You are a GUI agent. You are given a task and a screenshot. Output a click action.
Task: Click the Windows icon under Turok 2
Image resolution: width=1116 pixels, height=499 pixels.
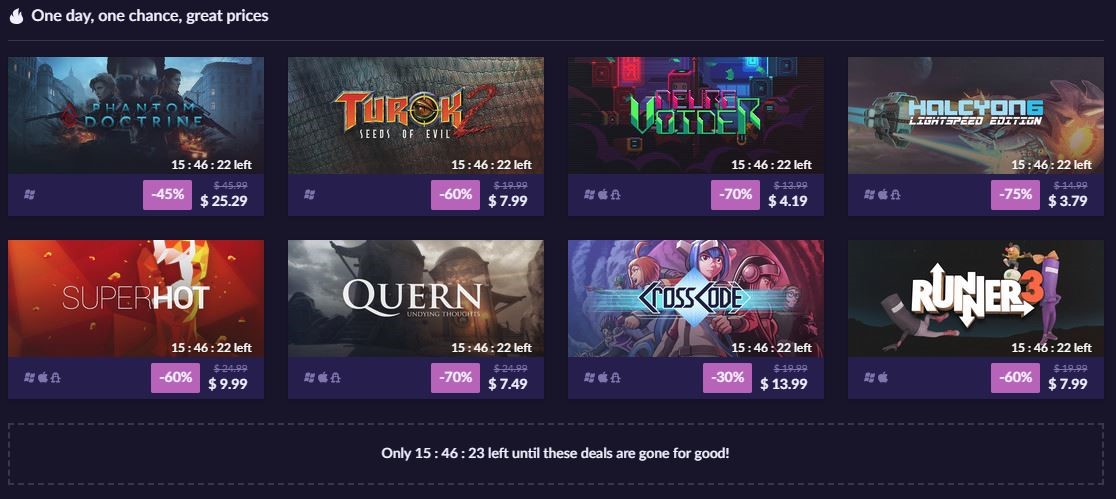click(310, 194)
